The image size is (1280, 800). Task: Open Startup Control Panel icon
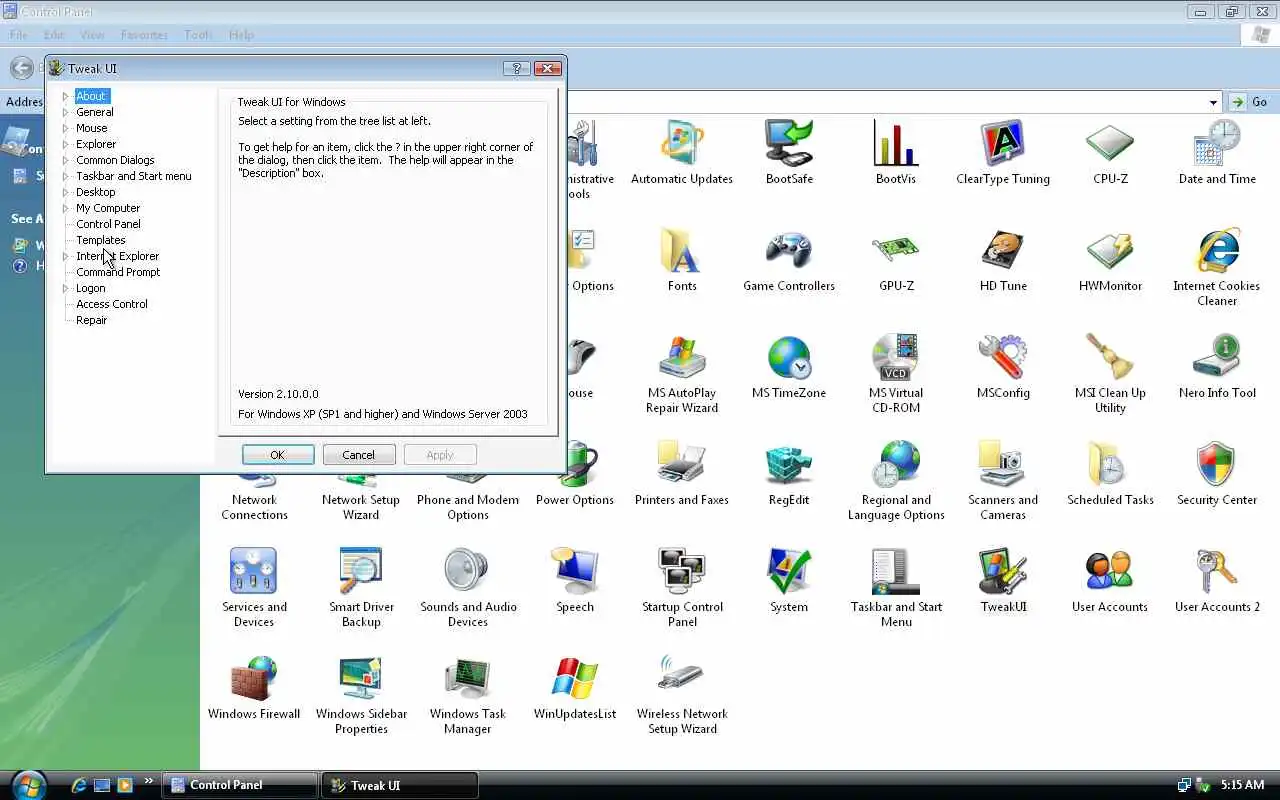click(x=682, y=571)
